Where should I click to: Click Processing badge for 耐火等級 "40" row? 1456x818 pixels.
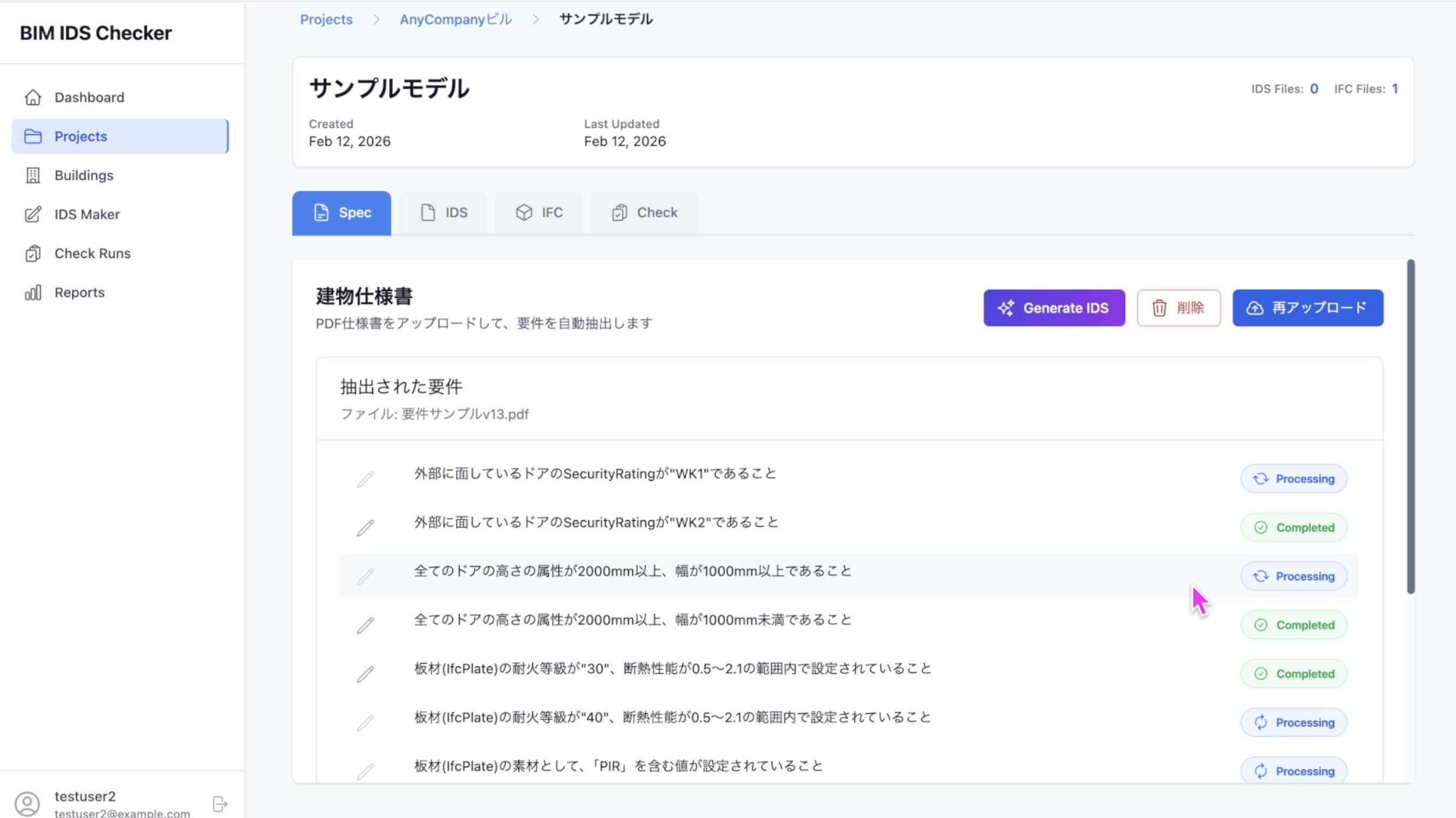tap(1294, 722)
